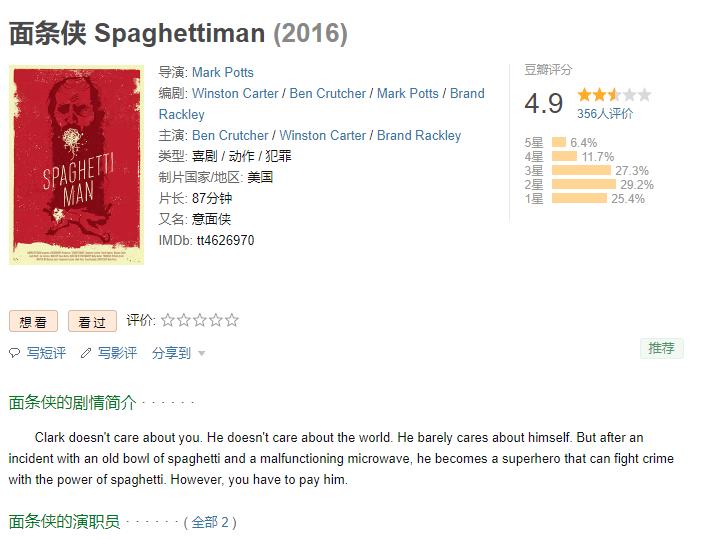This screenshot has width=702, height=541.
Task: Click the 推荐 recommend button
Action: pyautogui.click(x=661, y=348)
